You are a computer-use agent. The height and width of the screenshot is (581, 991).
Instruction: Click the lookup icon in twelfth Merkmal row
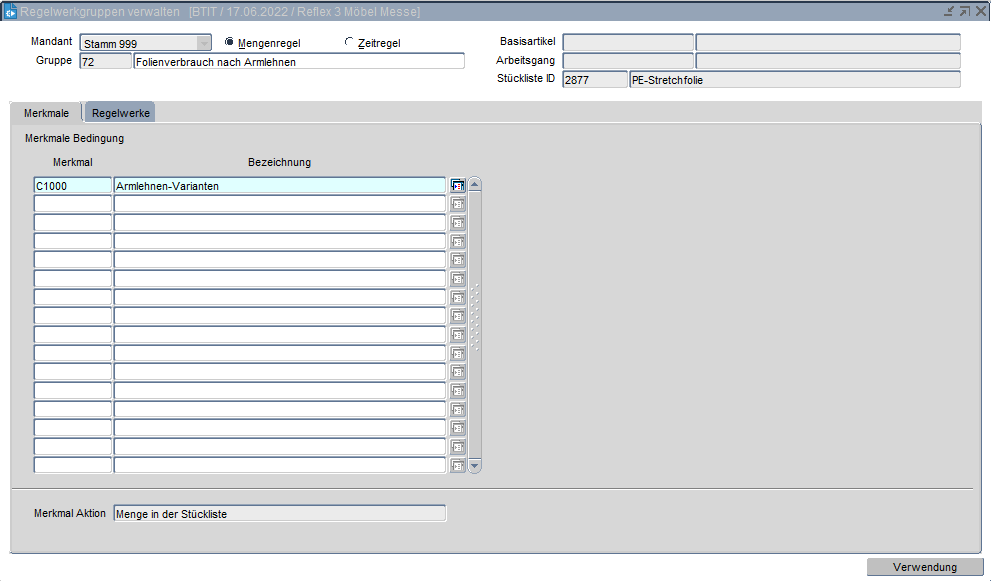click(458, 391)
